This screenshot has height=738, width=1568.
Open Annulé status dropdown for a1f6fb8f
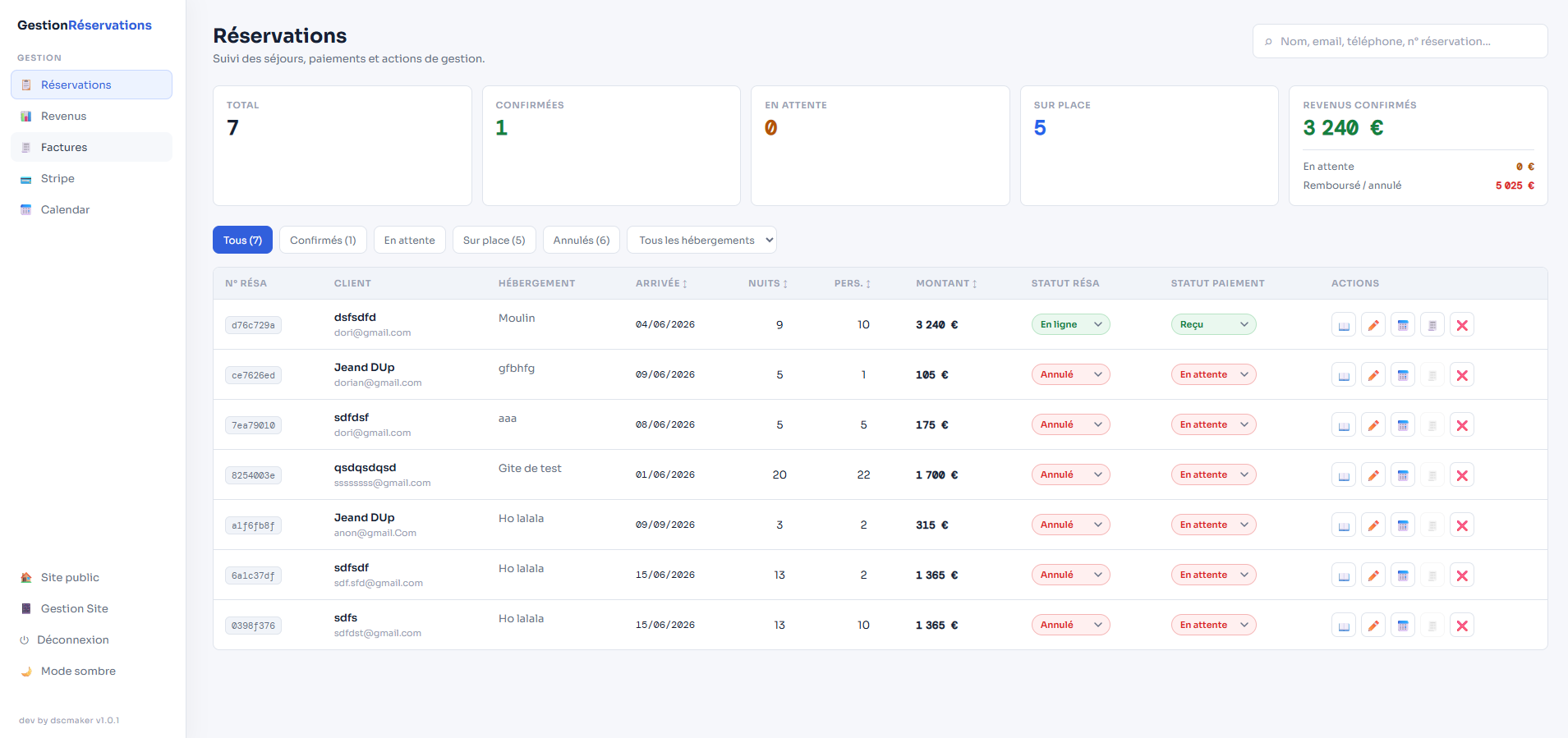1070,525
